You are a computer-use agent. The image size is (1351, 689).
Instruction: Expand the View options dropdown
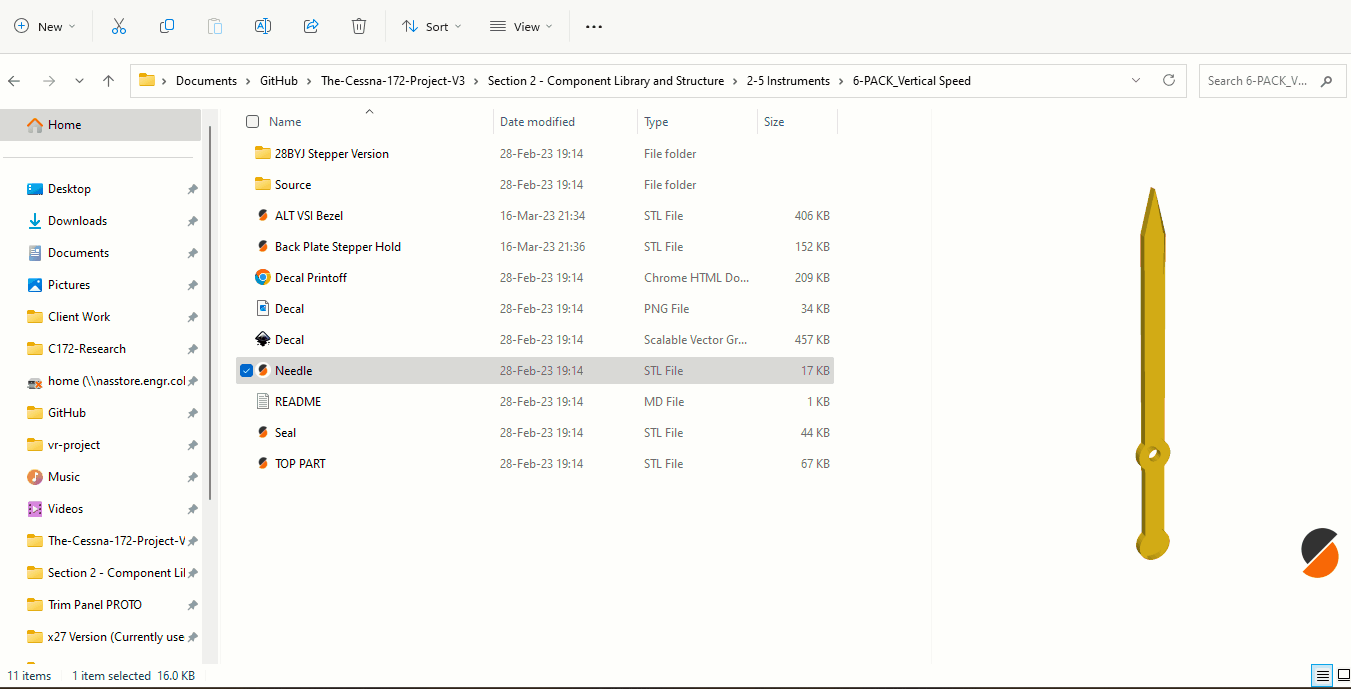521,27
